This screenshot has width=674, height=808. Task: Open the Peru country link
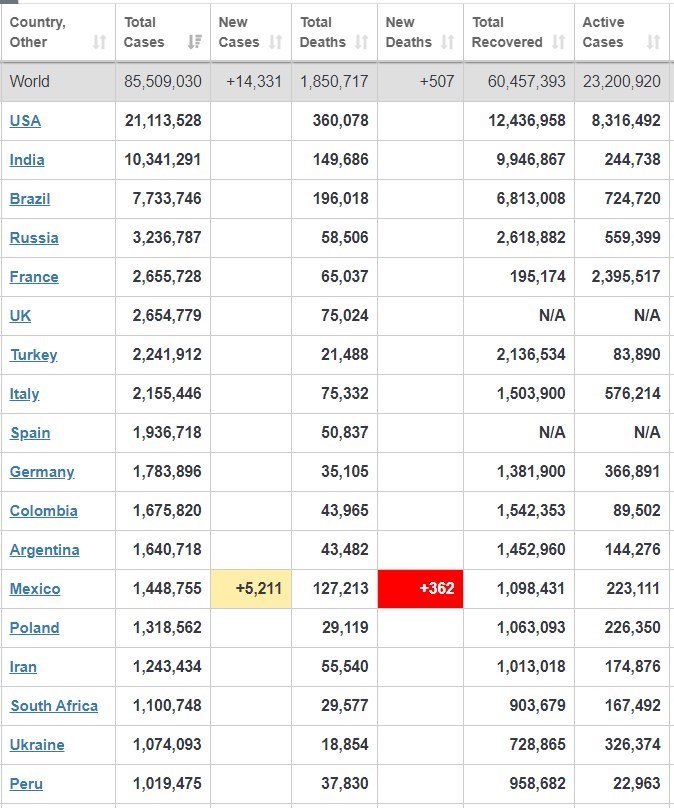tap(26, 784)
